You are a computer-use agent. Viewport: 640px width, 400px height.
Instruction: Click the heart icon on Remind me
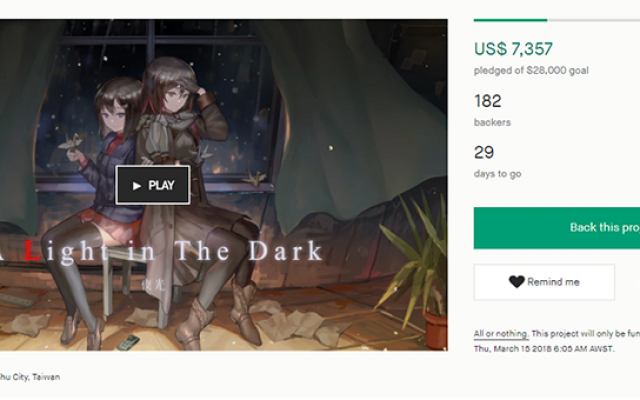pos(516,282)
